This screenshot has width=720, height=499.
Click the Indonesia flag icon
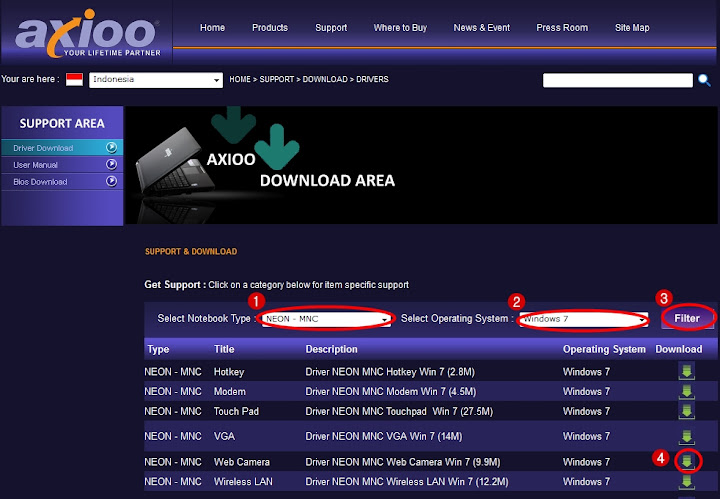74,79
